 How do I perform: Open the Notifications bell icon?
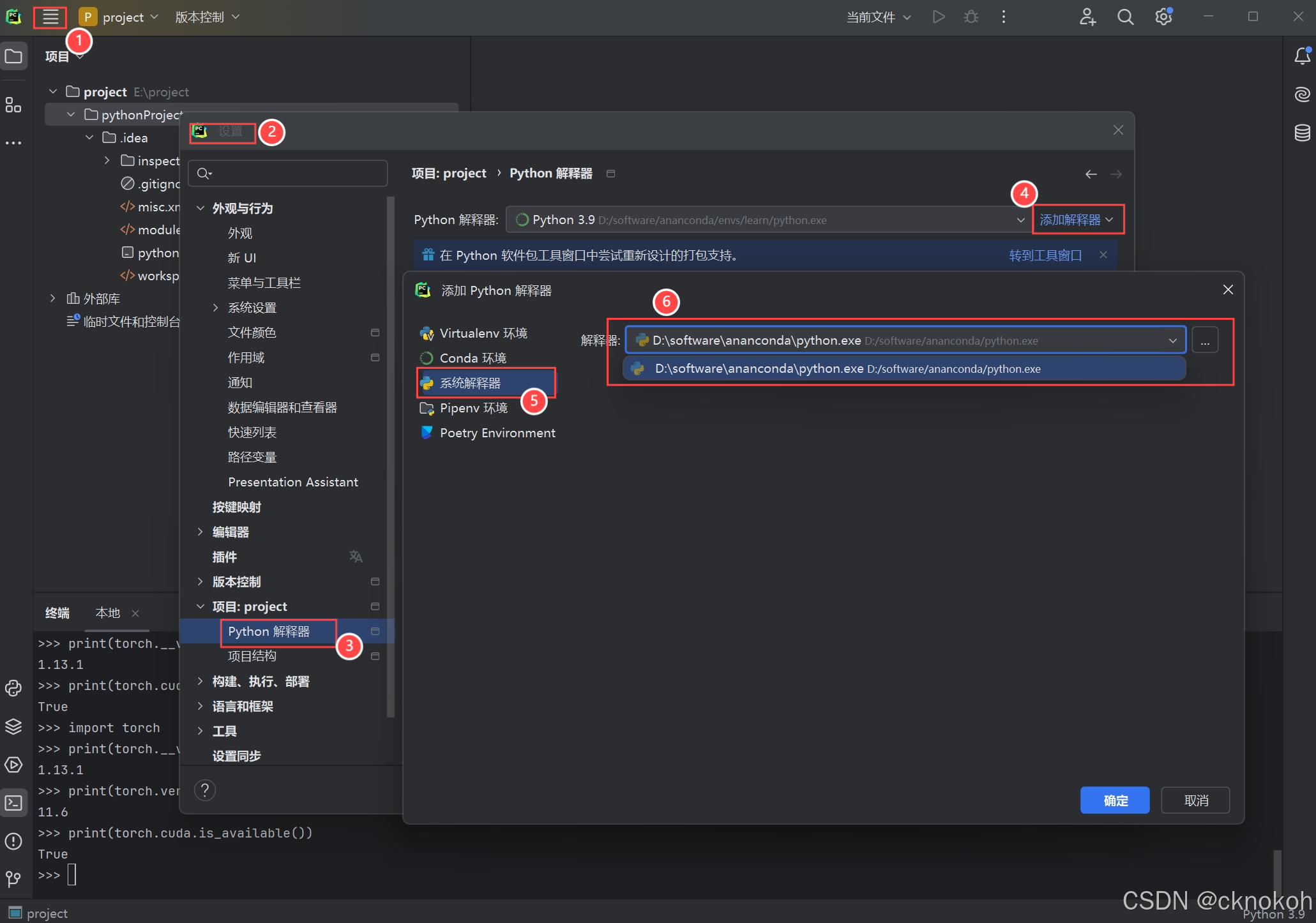tap(1302, 56)
